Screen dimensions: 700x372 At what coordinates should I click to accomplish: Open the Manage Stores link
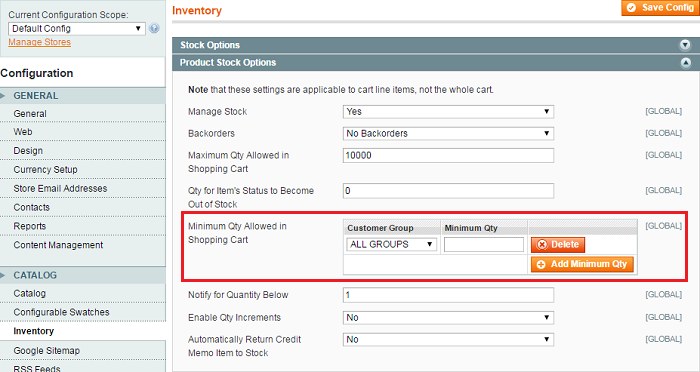click(x=39, y=42)
